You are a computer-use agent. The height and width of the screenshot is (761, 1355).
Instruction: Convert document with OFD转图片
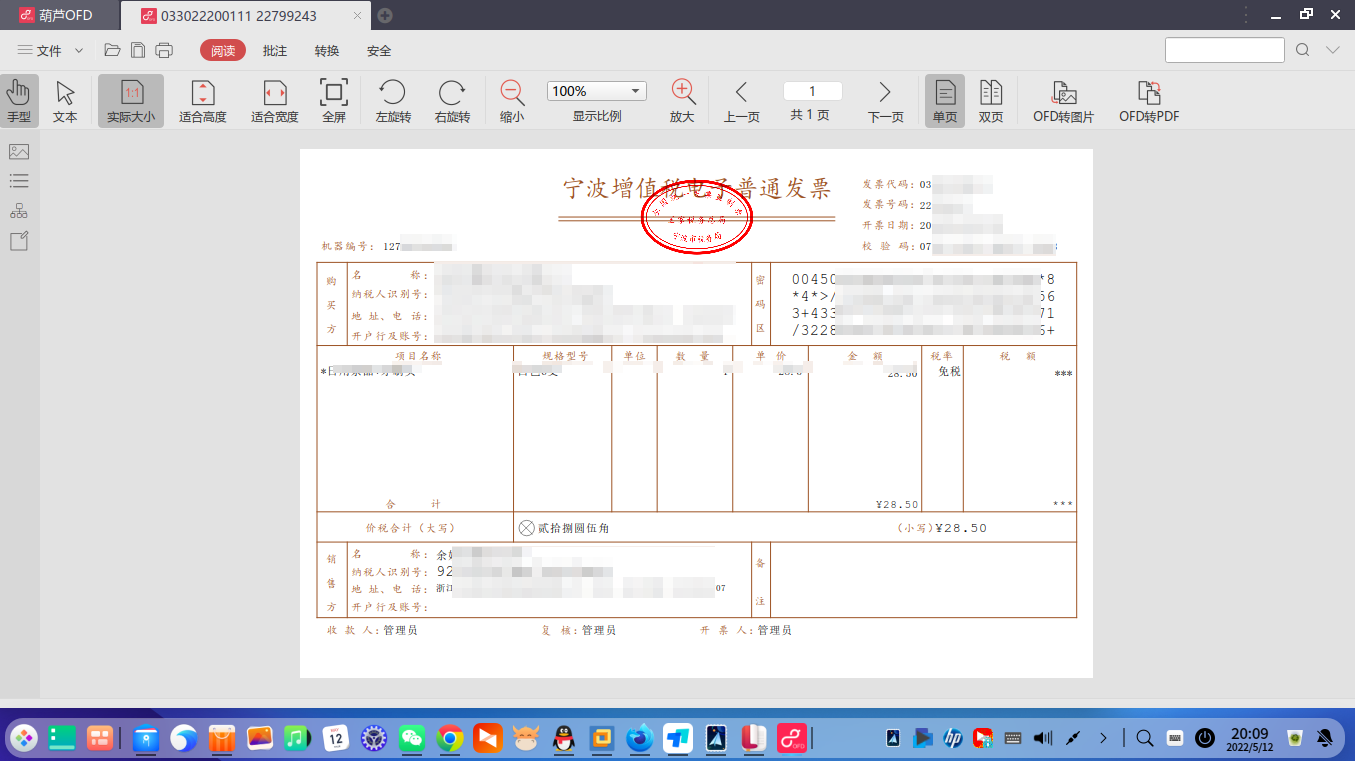(1064, 101)
